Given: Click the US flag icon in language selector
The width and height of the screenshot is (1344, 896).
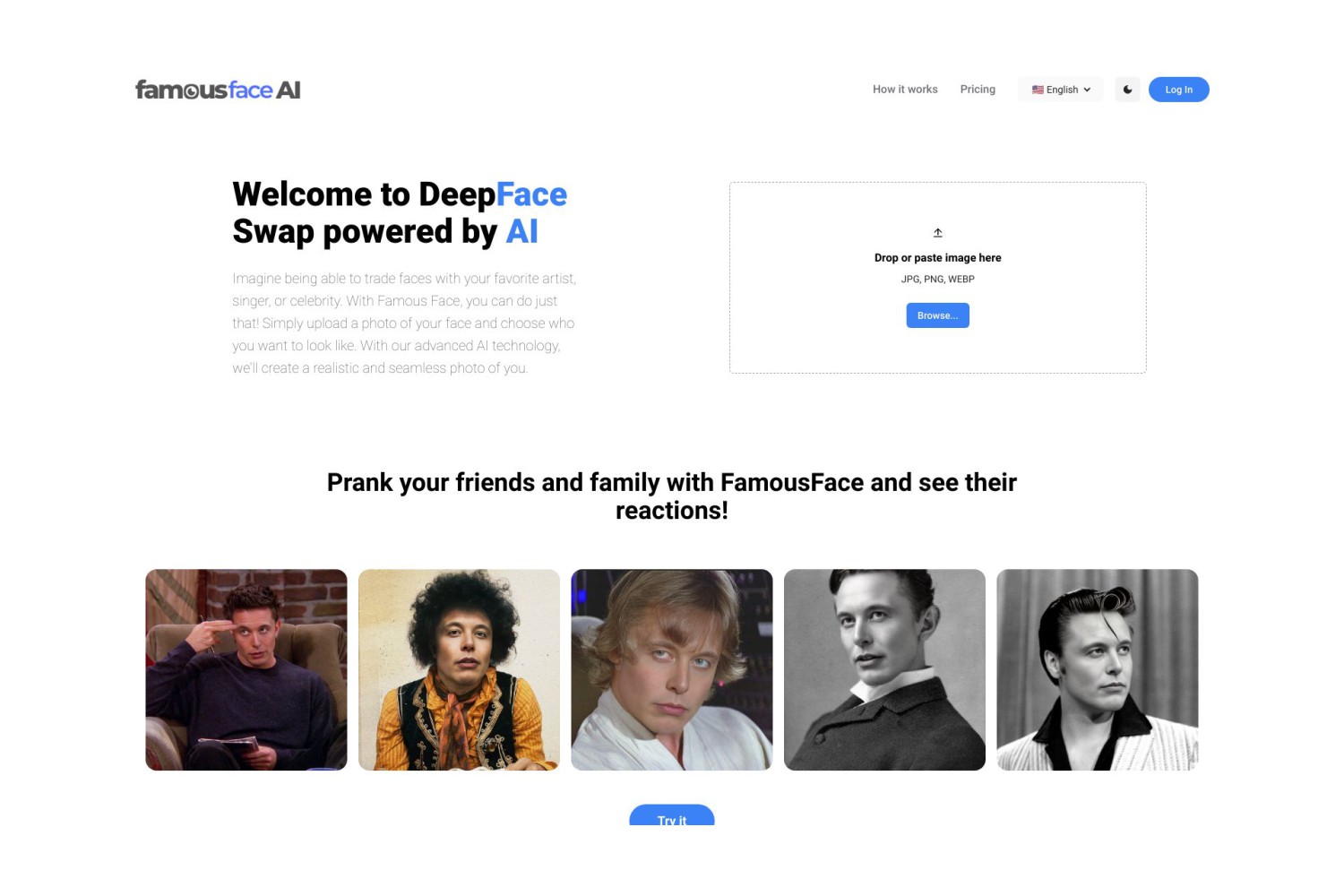Looking at the screenshot, I should pos(1038,90).
